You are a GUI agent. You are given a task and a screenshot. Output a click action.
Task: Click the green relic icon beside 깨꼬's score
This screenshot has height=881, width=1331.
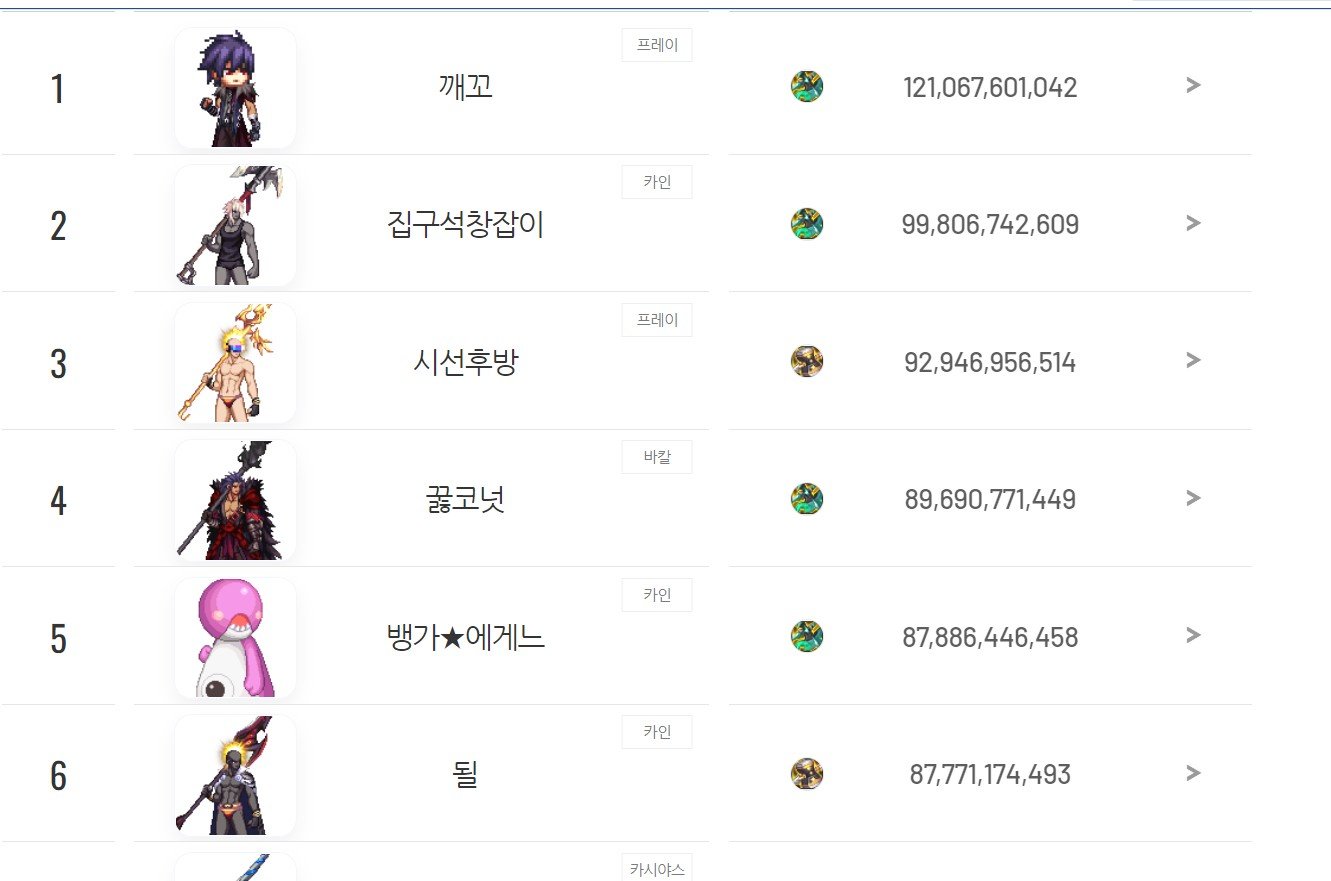[x=807, y=86]
